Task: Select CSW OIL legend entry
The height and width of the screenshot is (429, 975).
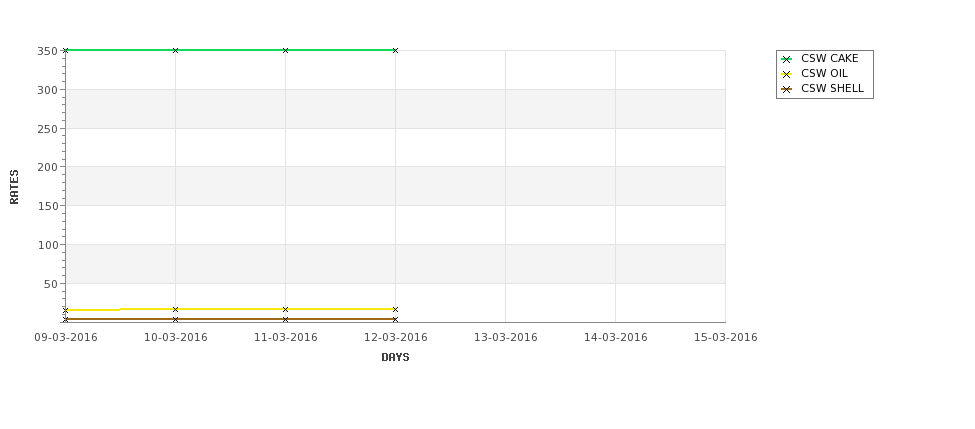Action: [x=815, y=73]
